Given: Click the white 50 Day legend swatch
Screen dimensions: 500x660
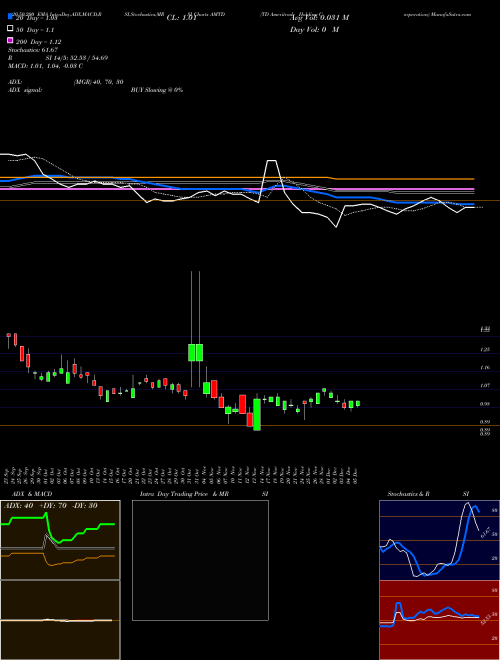Looking at the screenshot, I should [x=10, y=29].
